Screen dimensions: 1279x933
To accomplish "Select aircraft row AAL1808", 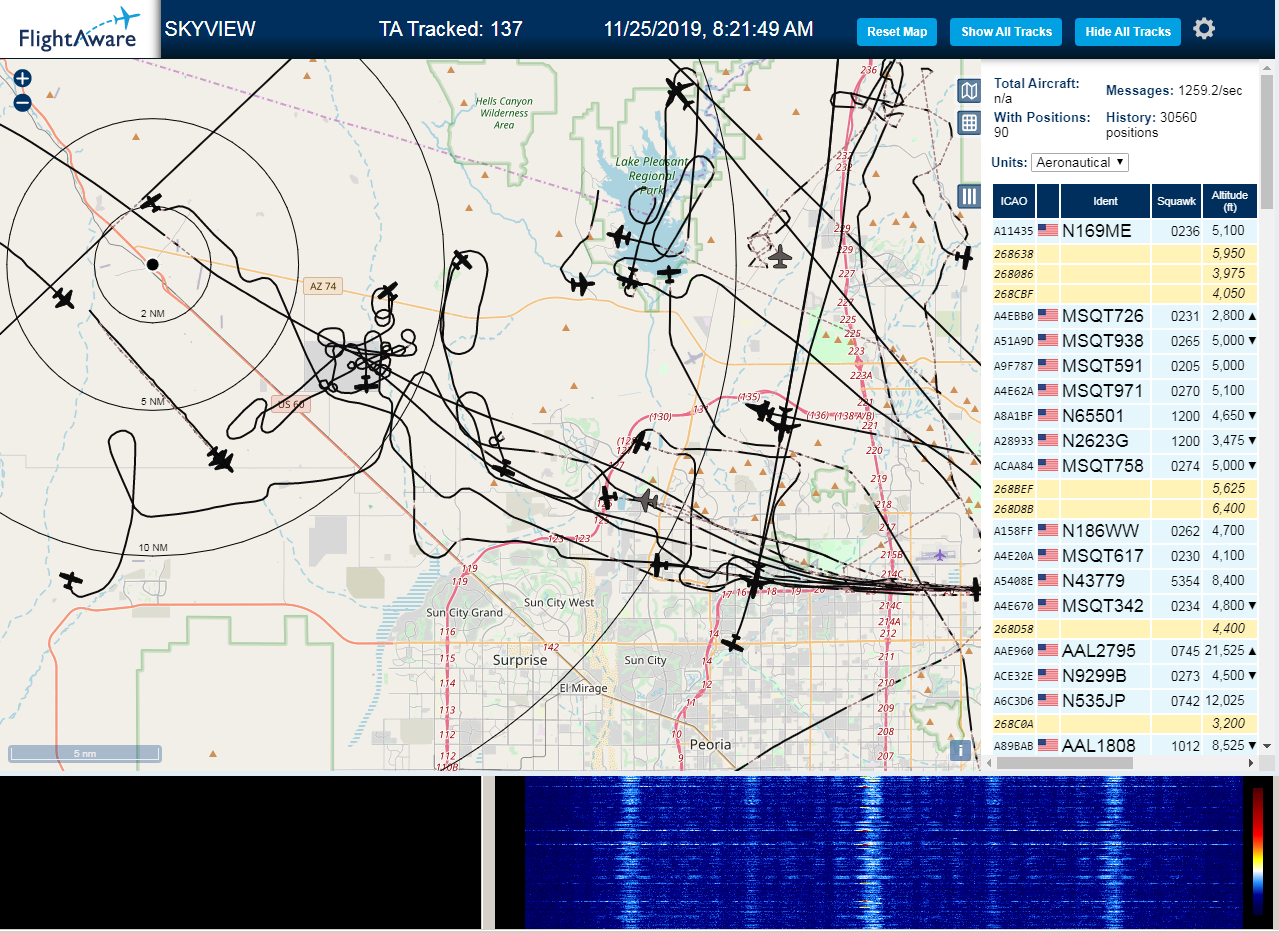I will coord(1124,745).
